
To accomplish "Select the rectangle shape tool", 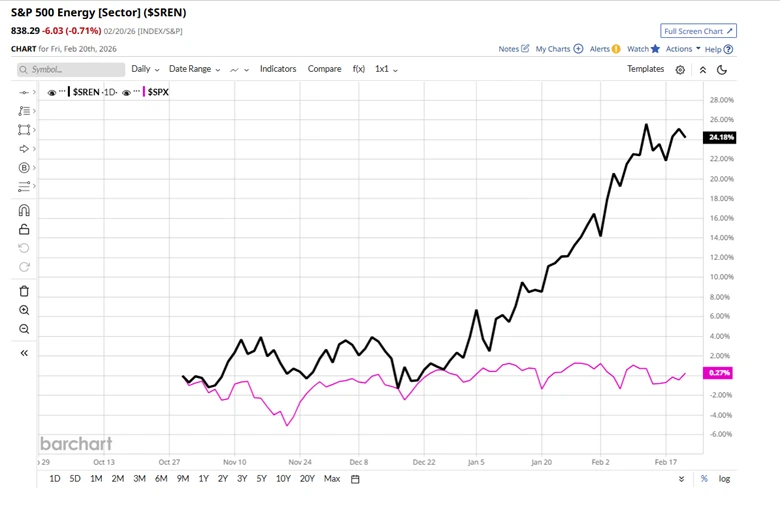I will (24, 130).
